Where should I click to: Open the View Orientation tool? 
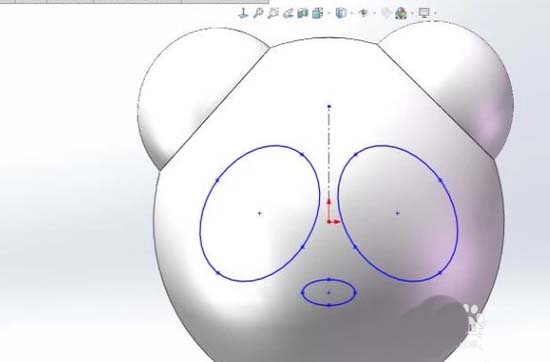pyautogui.click(x=317, y=13)
